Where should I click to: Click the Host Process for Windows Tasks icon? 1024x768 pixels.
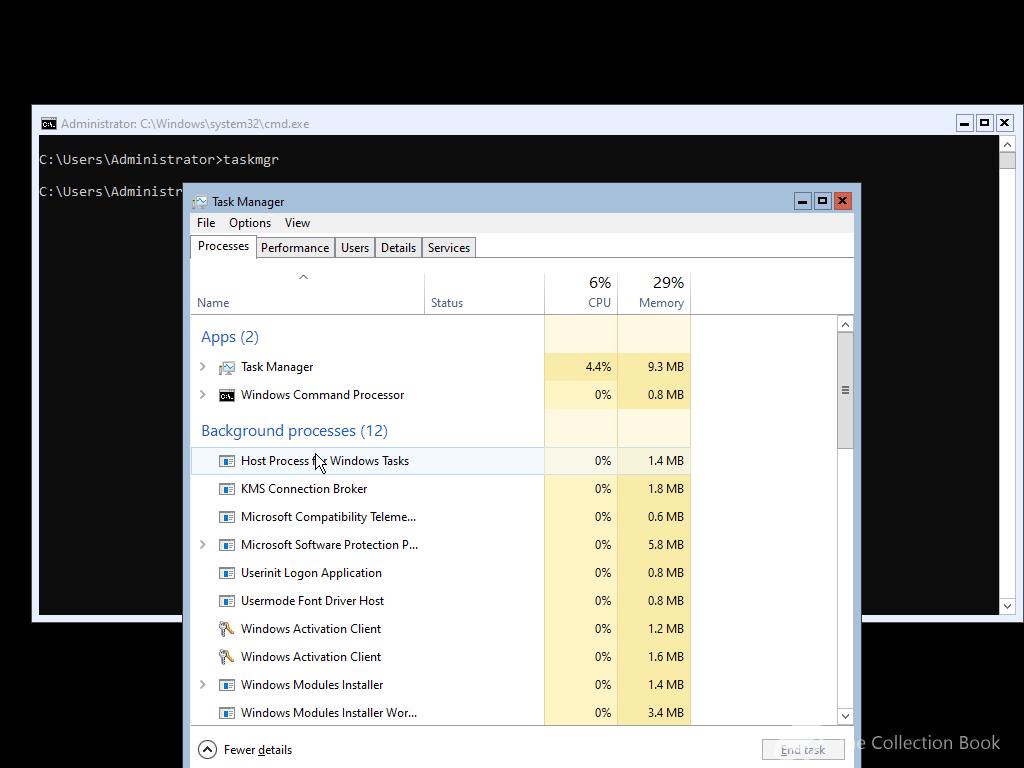(227, 461)
